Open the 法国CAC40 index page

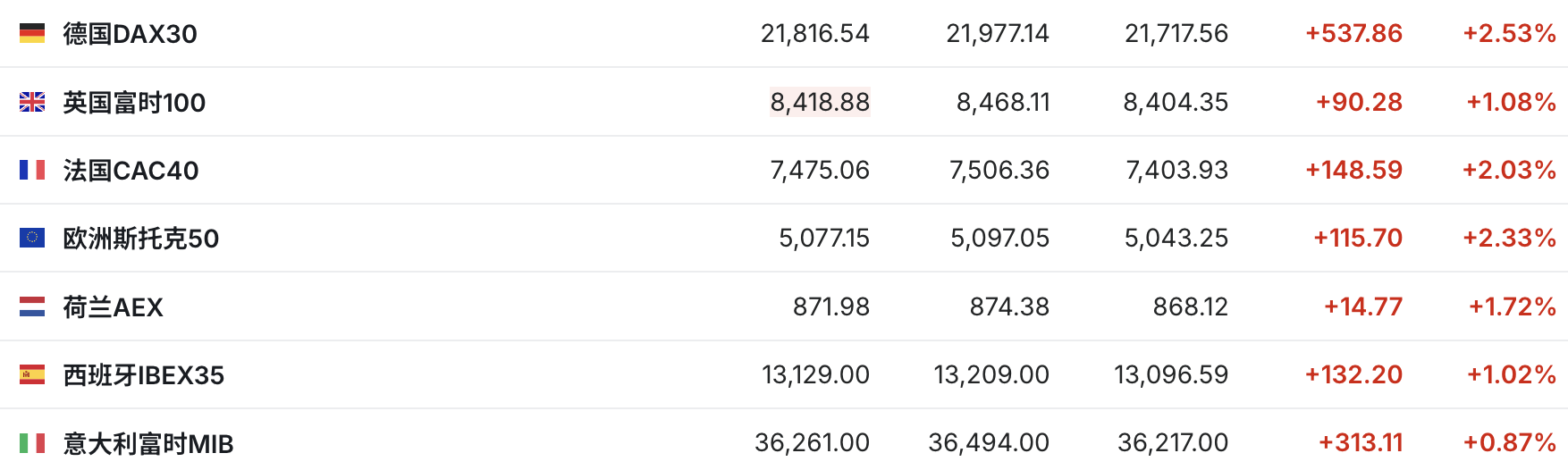point(131,171)
